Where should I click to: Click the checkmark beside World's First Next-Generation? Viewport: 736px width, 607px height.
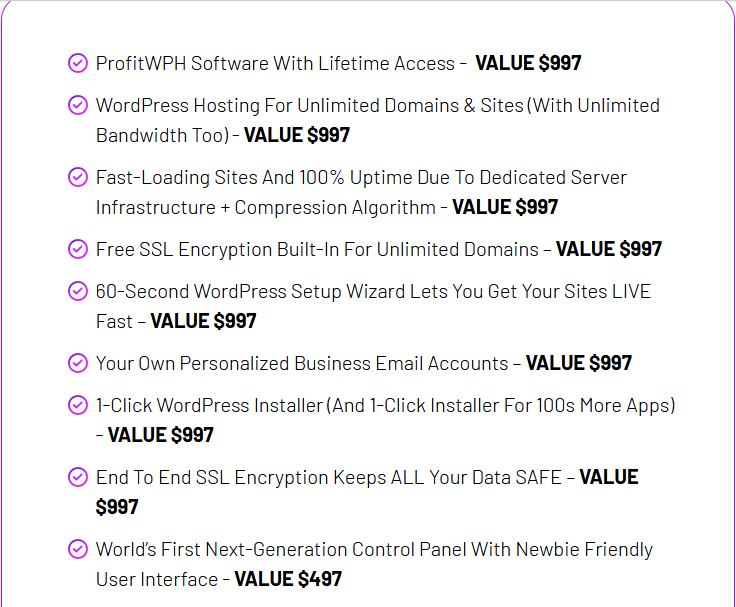[77, 549]
